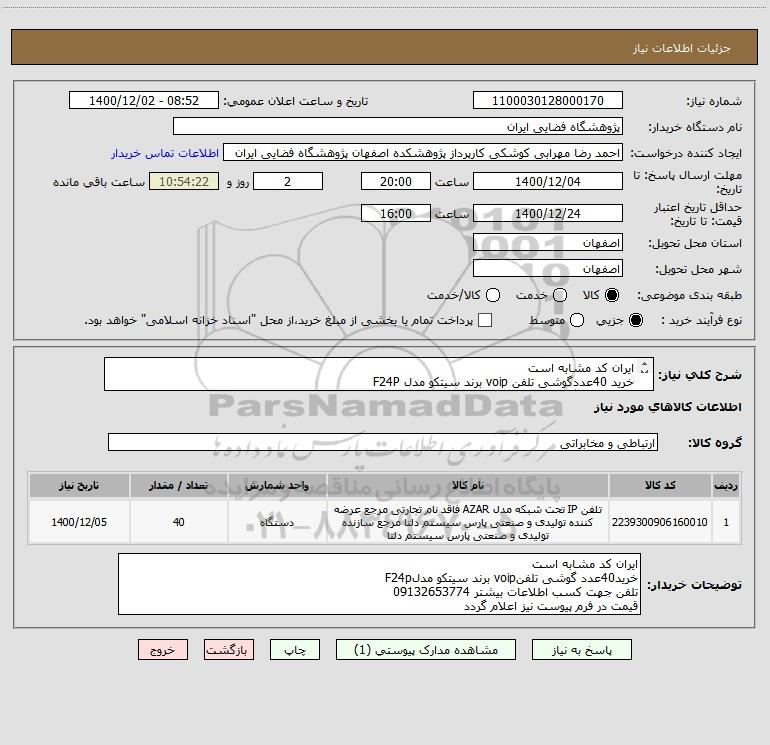Click the delivery province field اصفهان
The width and height of the screenshot is (770, 745).
548,243
